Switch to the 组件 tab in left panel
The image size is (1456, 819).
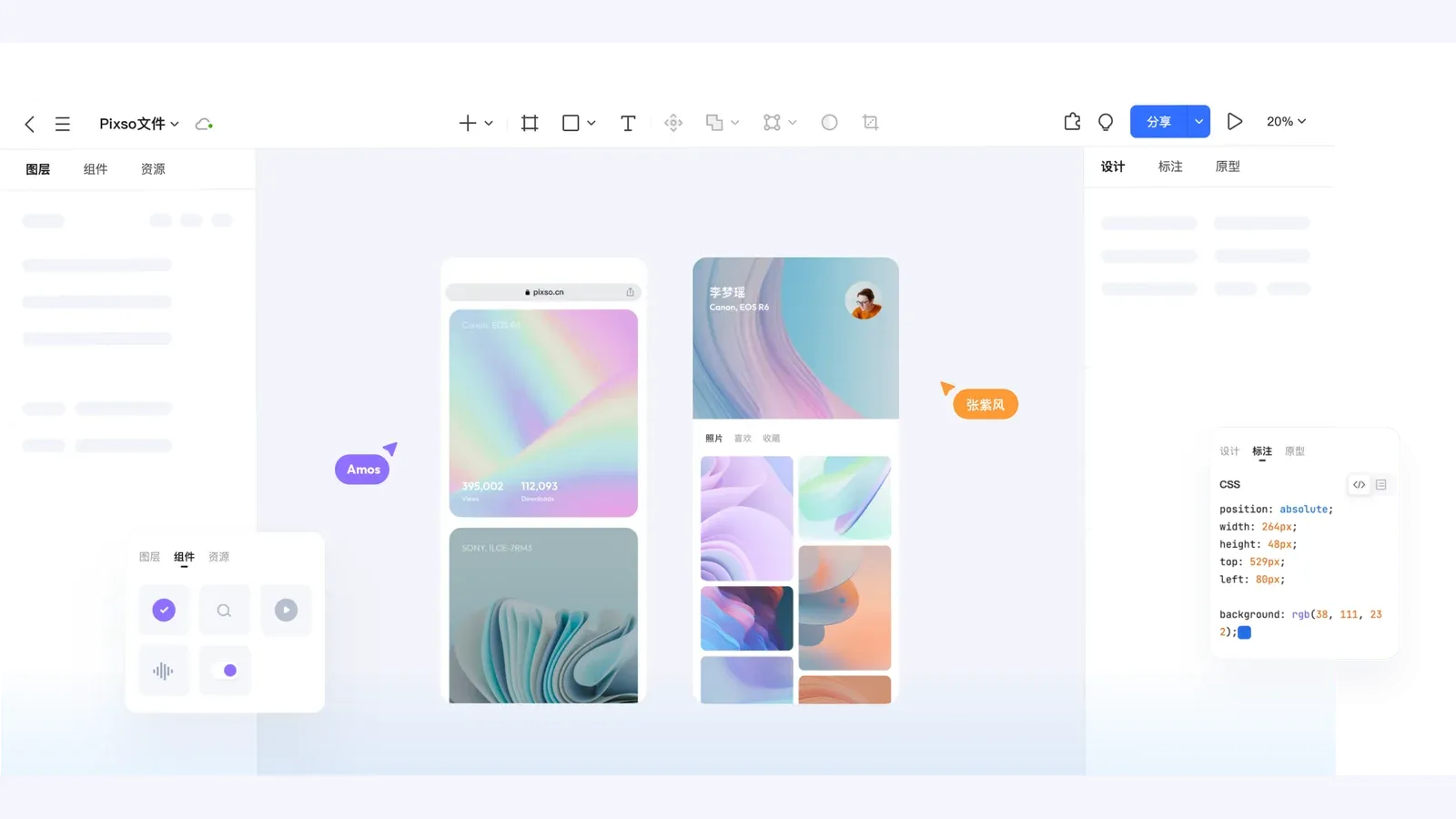click(96, 169)
